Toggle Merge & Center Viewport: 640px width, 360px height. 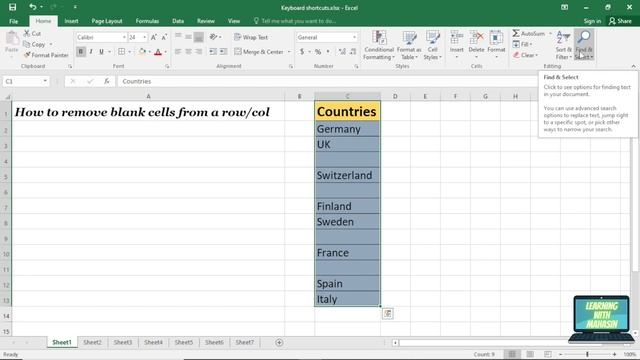[259, 52]
